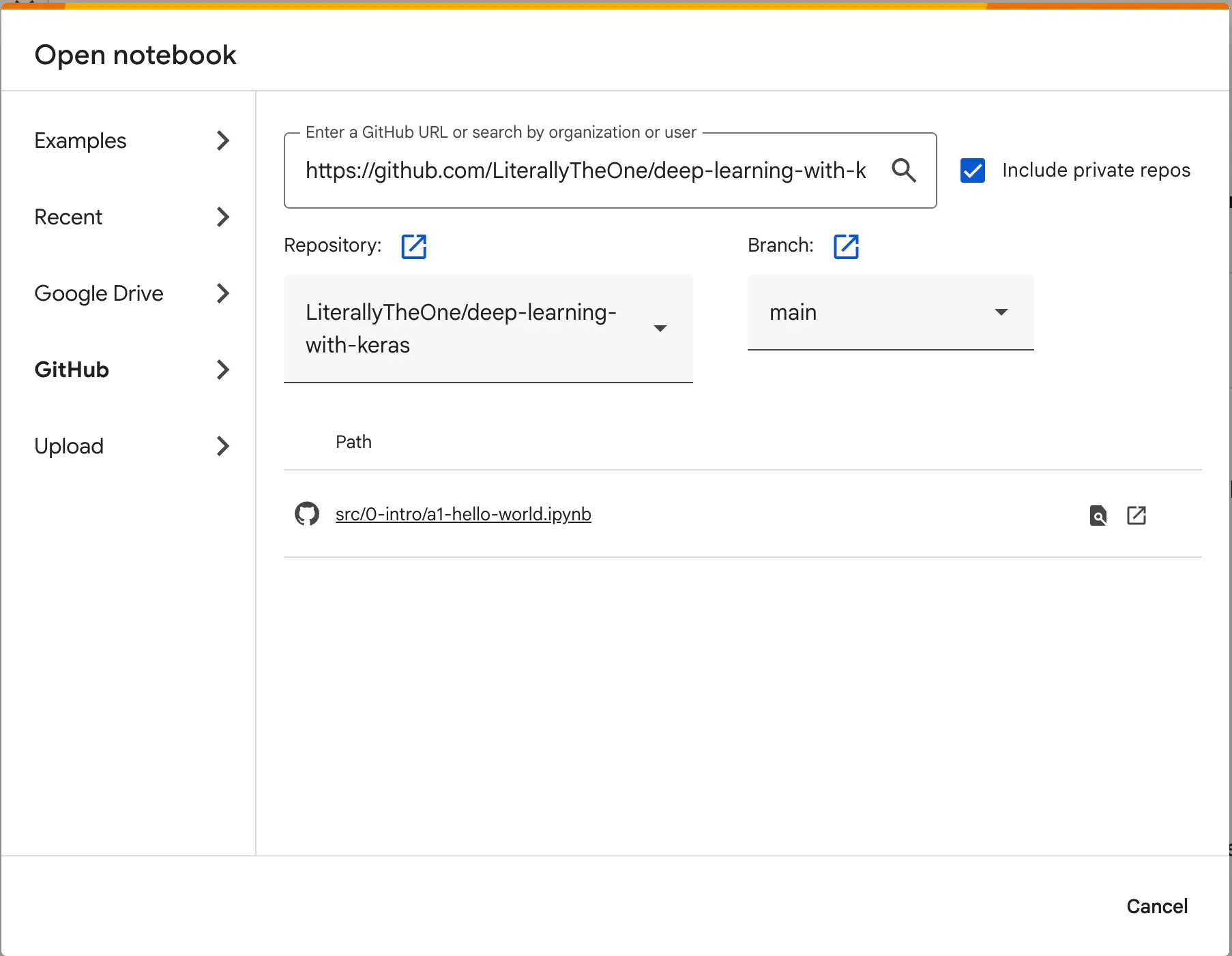This screenshot has height=956, width=1232.
Task: Open the repository in a new tab
Action: click(414, 246)
